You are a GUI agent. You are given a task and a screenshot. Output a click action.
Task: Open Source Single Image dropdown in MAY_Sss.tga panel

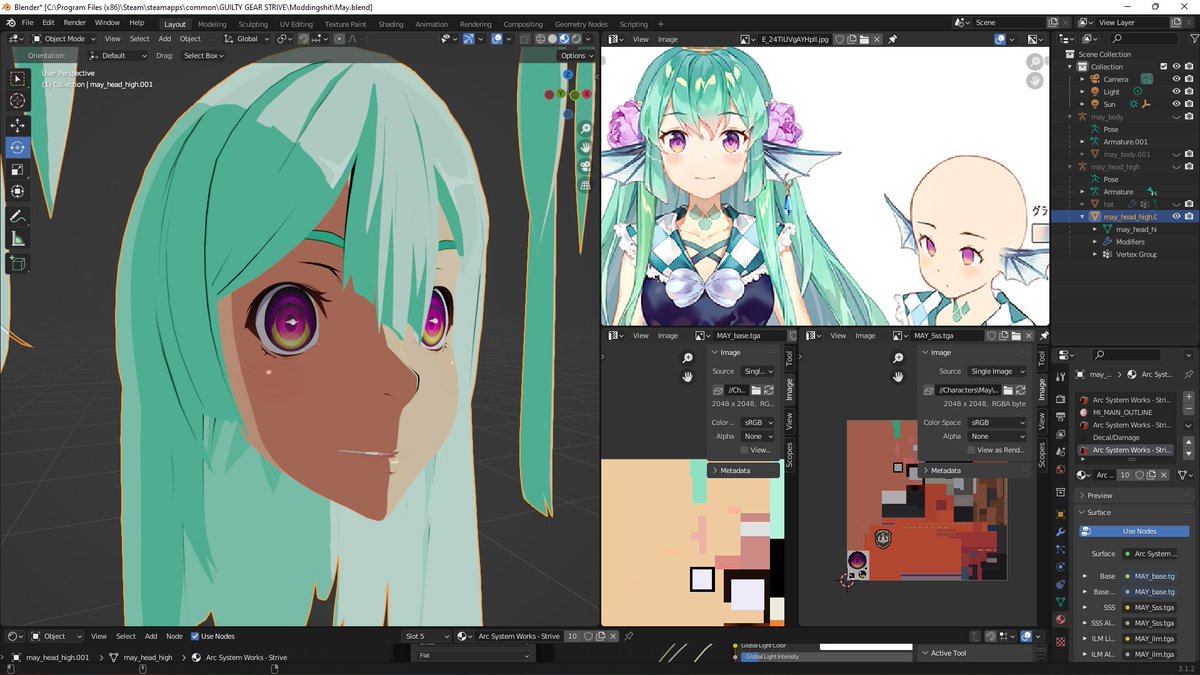[x=997, y=371]
